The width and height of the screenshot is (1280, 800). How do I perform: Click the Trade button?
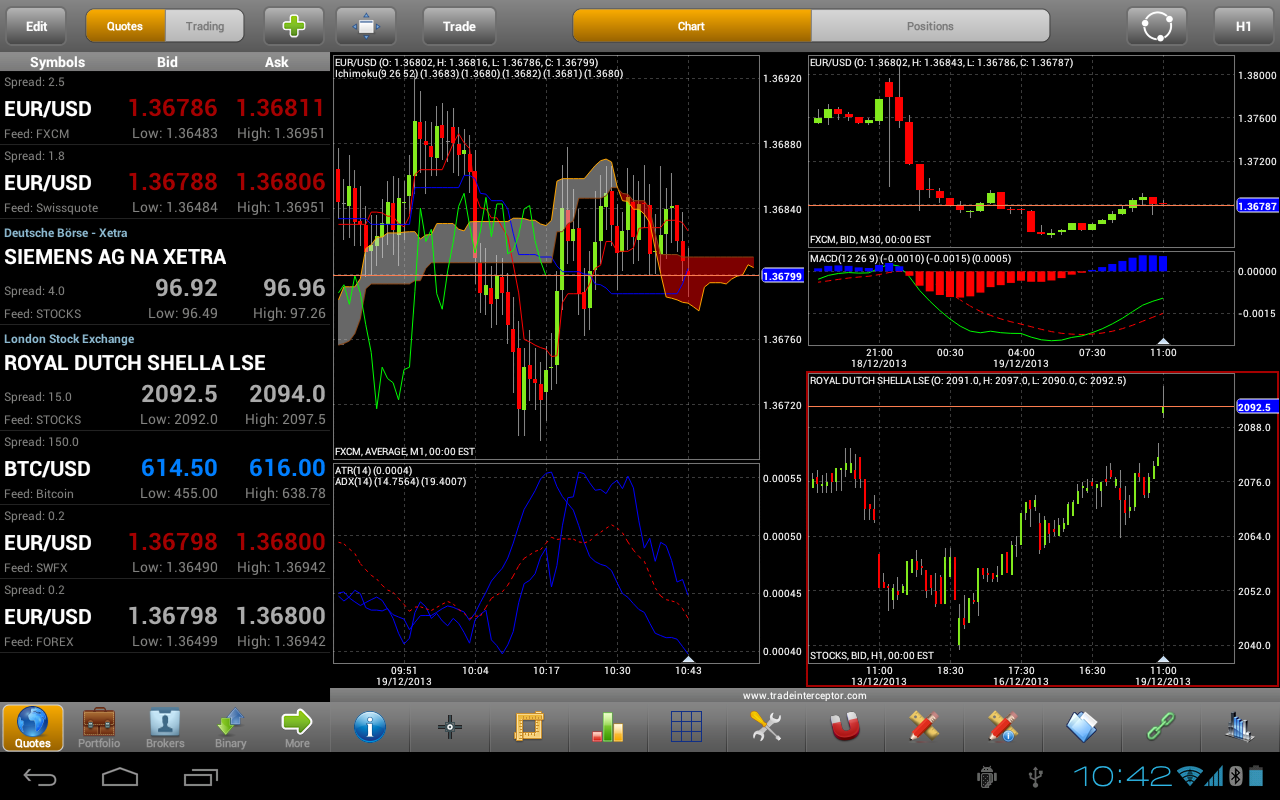(459, 26)
